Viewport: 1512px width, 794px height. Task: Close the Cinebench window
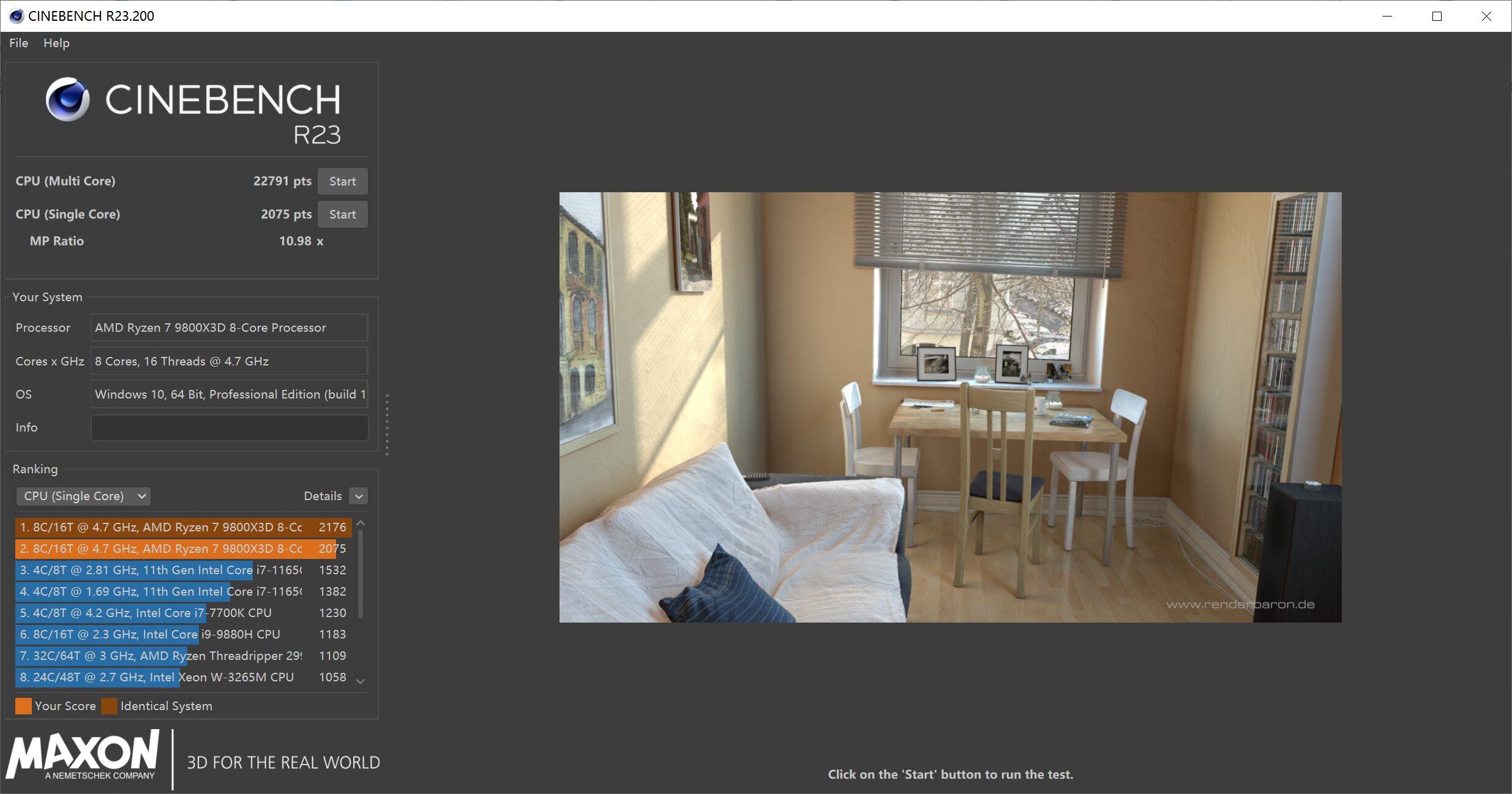[1486, 16]
